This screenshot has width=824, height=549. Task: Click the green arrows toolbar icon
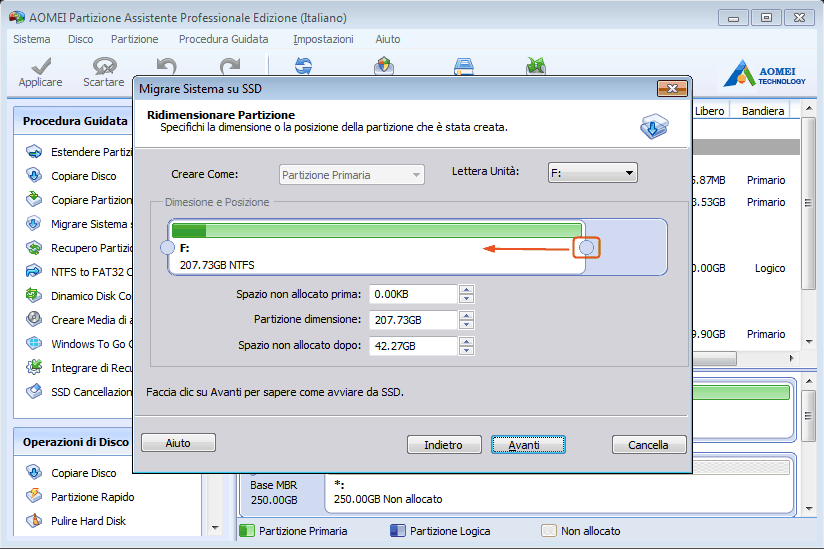(x=535, y=66)
